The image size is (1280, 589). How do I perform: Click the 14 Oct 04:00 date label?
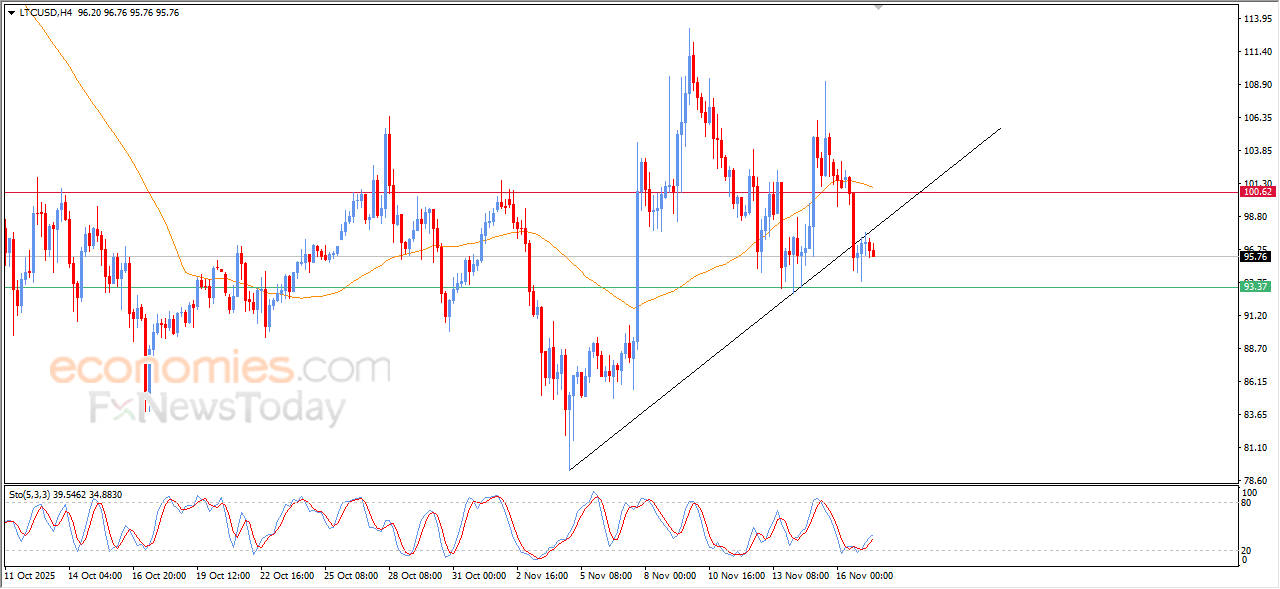click(x=95, y=576)
